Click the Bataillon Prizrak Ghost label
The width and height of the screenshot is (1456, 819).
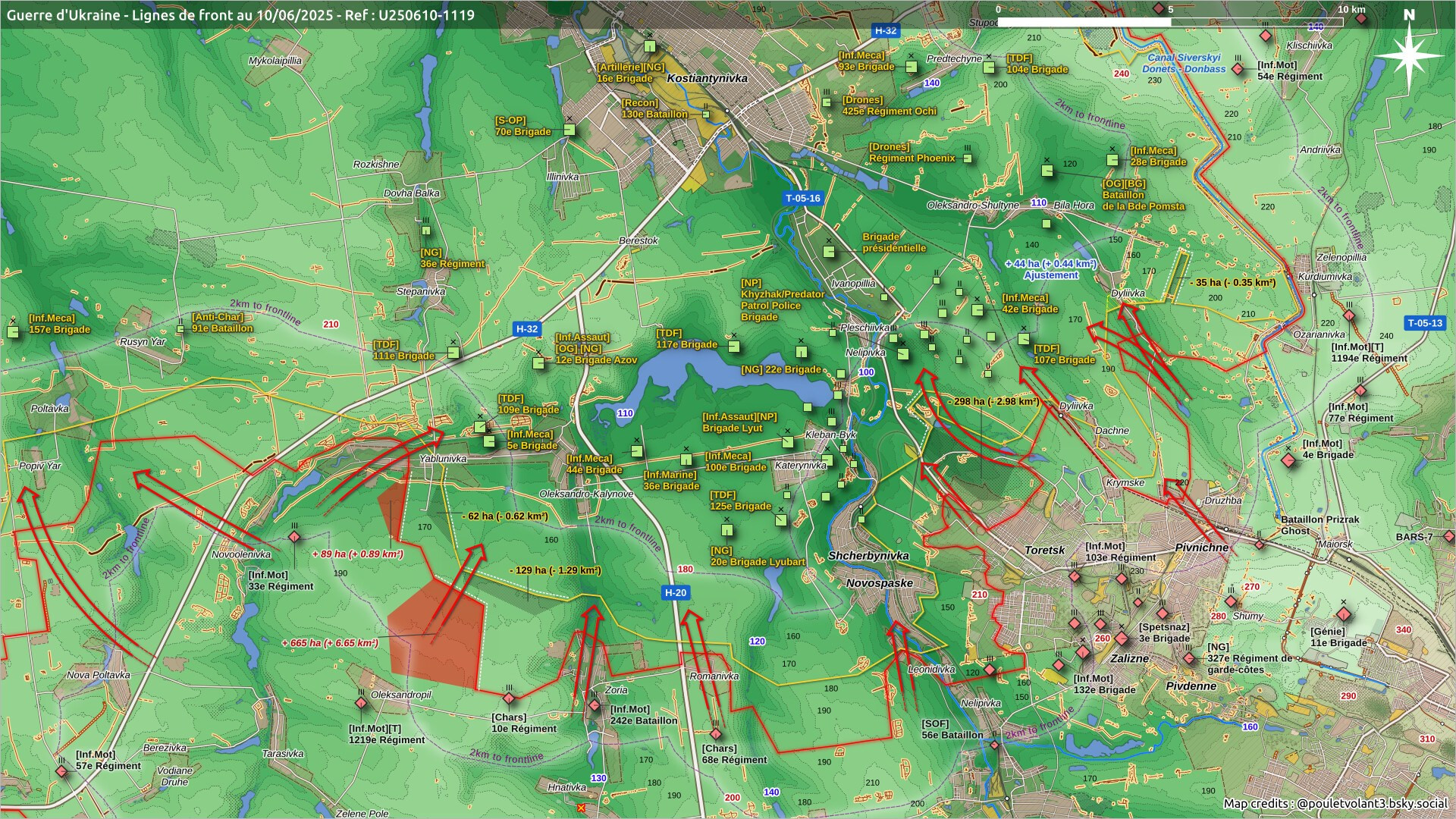(1319, 525)
